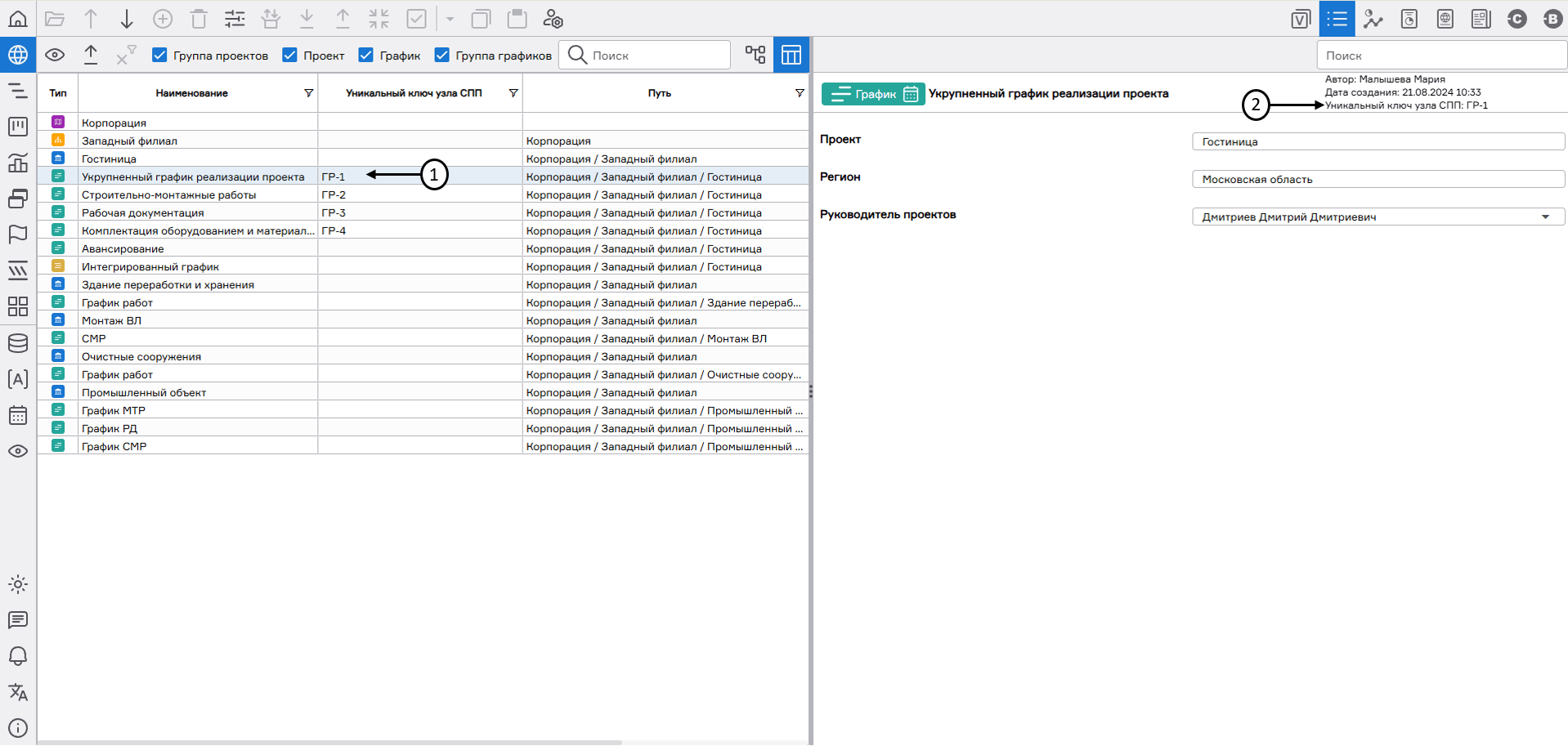Open the calendar icon in left sidebar
1568x746 pixels.
[x=17, y=415]
